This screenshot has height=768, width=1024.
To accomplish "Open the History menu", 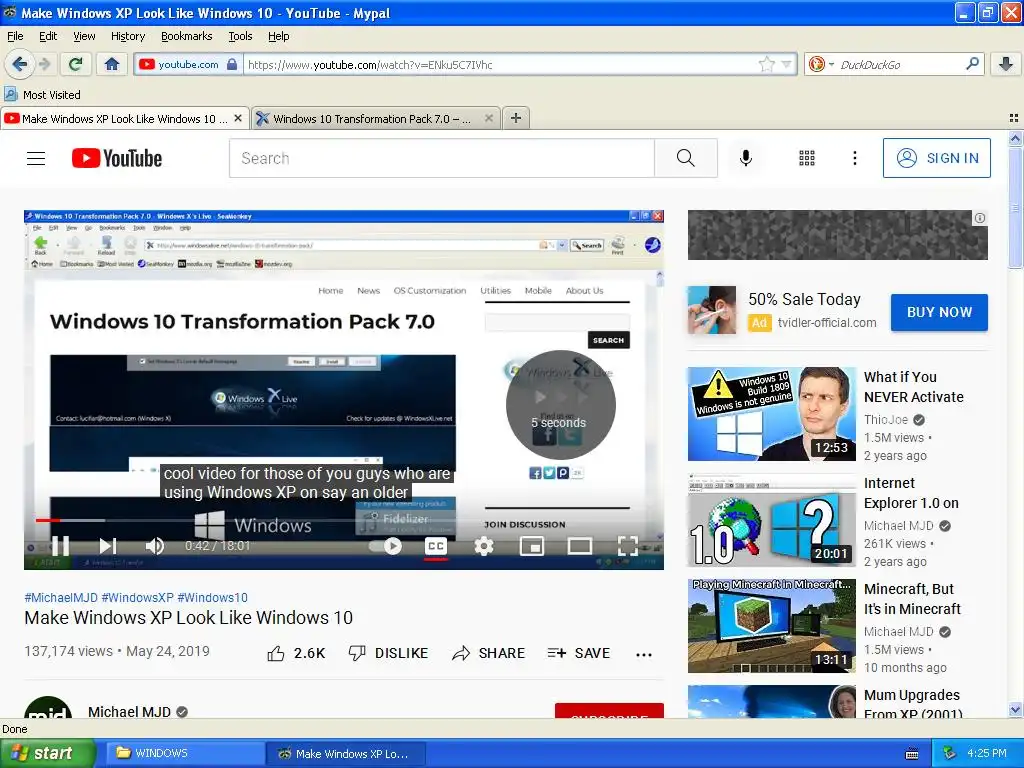I will (127, 36).
